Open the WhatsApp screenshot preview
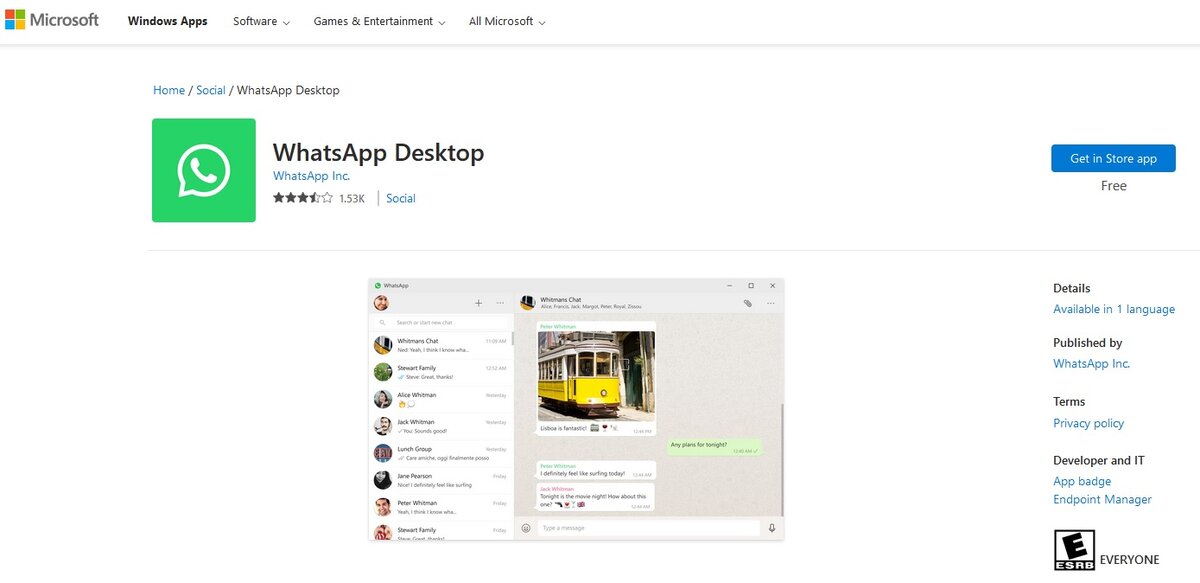 pos(576,410)
